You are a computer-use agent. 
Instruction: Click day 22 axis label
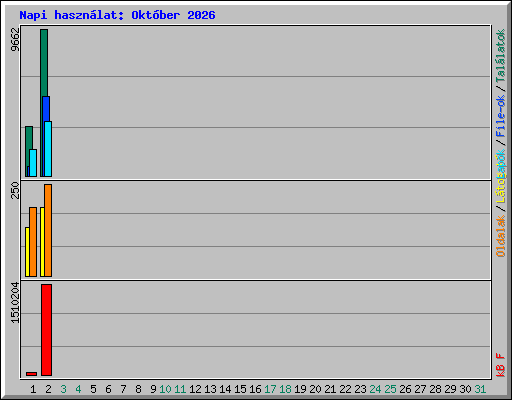click(345, 389)
